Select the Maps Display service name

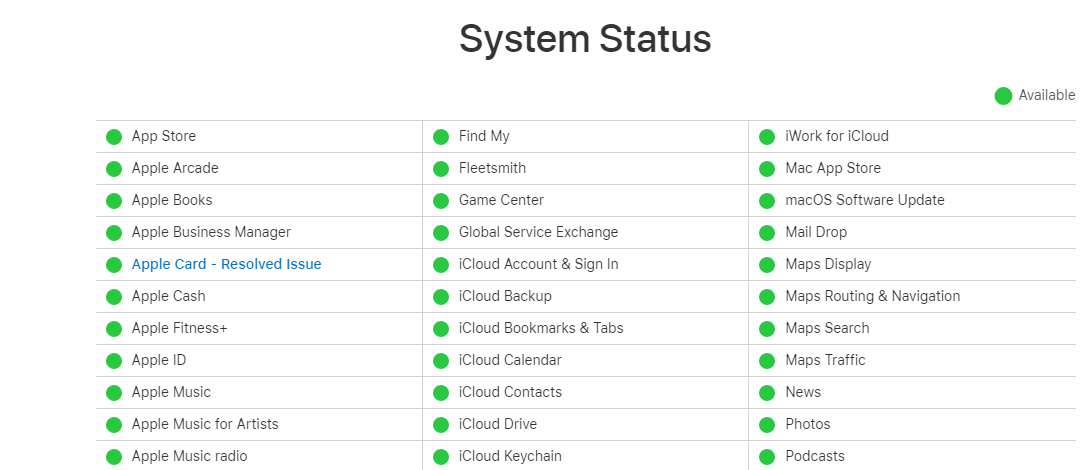[x=828, y=264]
